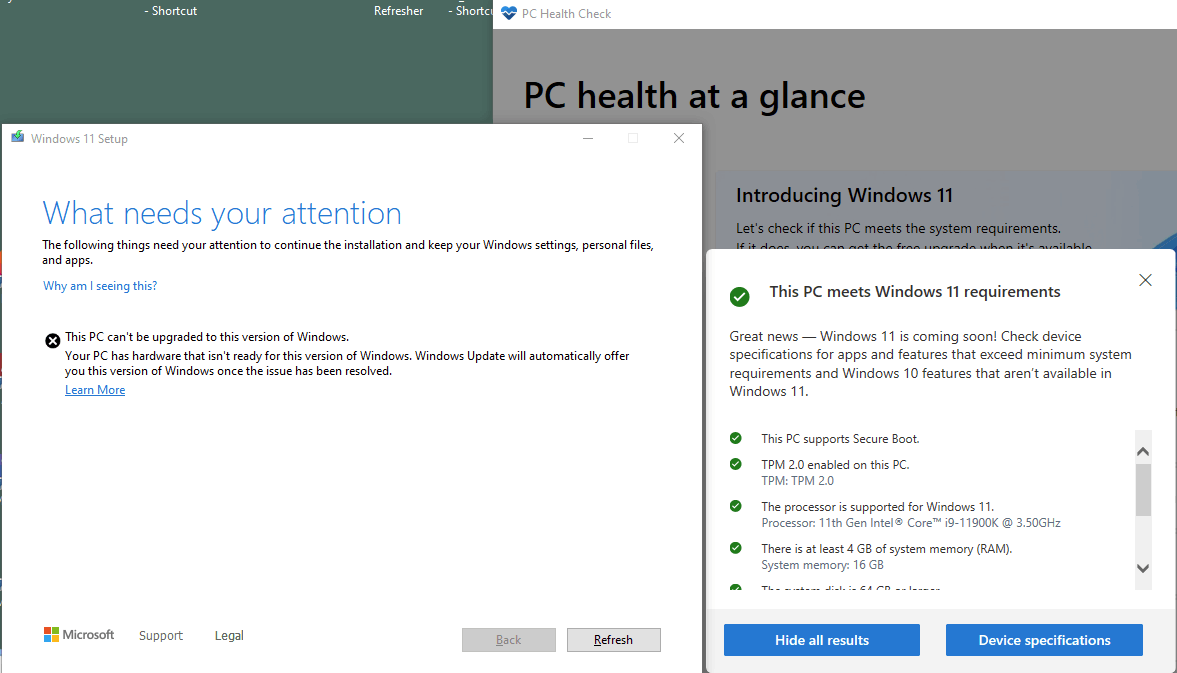Open the Support link in Setup footer

click(x=161, y=635)
